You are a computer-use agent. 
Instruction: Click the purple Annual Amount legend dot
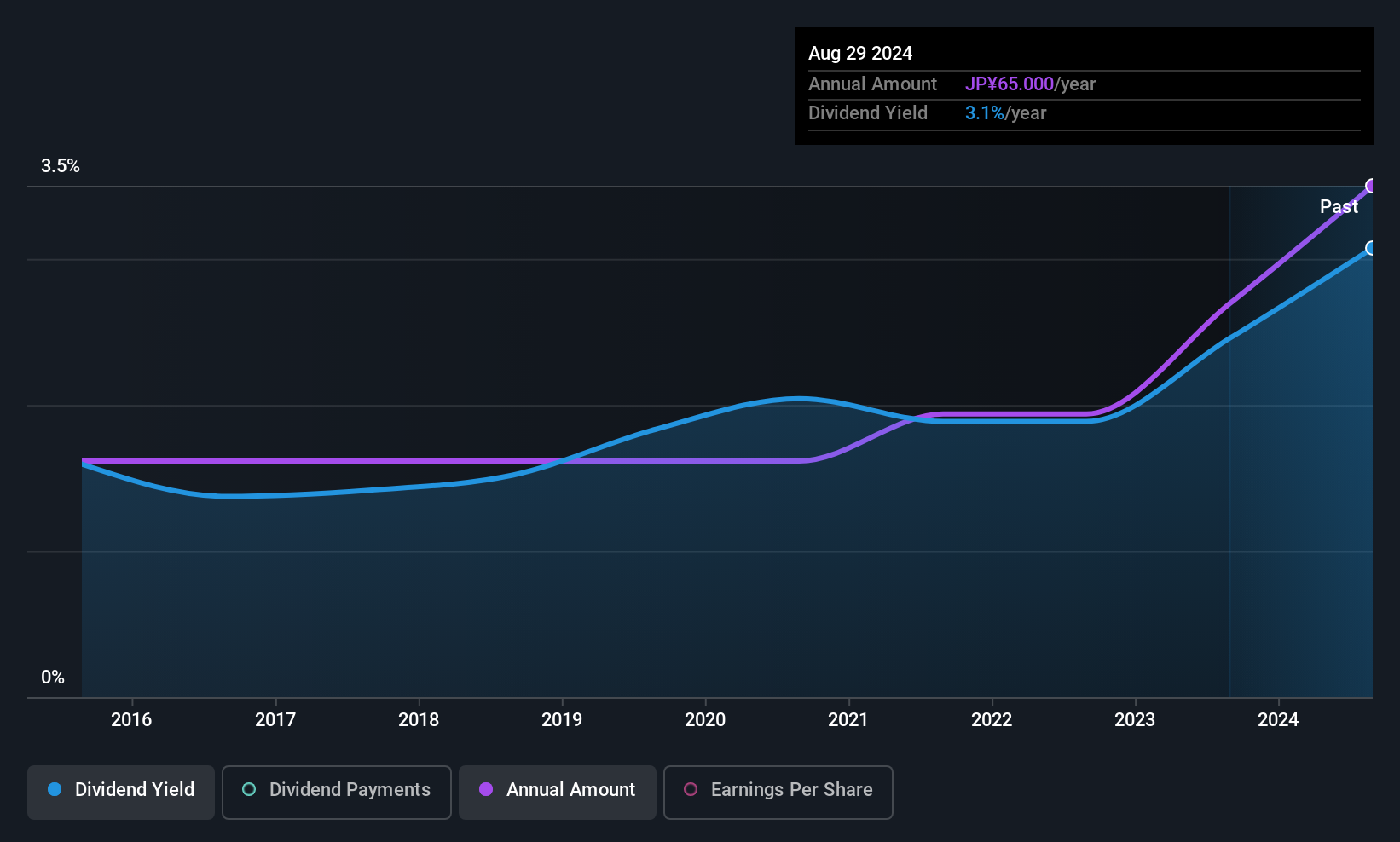pos(486,789)
